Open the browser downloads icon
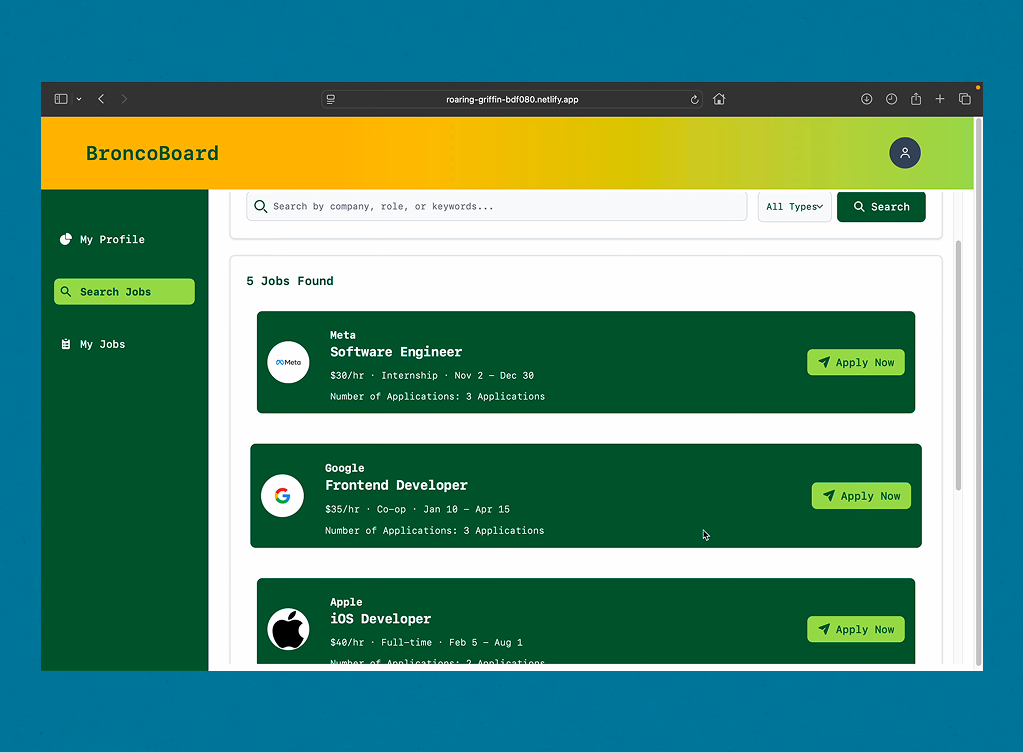This screenshot has height=753, width=1023. click(x=866, y=99)
